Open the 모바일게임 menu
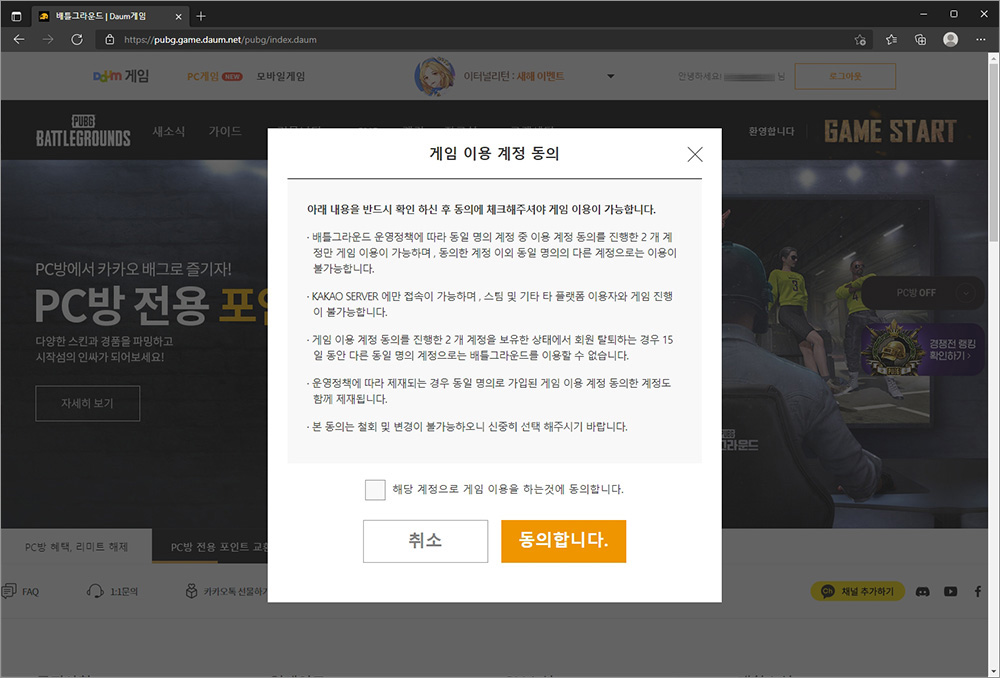Screen dimensions: 1000x678 (x=281, y=77)
